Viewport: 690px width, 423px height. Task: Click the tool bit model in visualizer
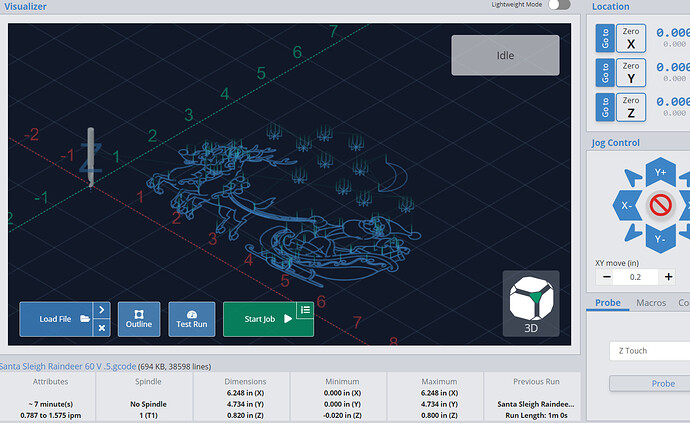click(x=91, y=157)
